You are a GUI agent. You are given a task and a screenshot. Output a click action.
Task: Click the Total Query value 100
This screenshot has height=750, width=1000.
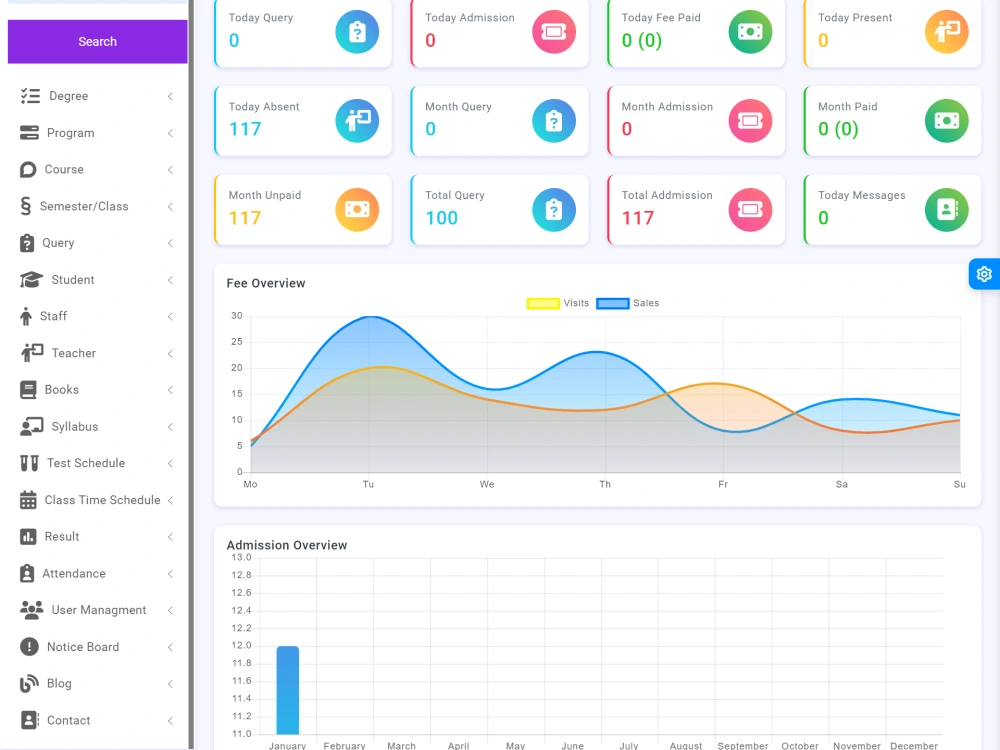click(x=441, y=218)
